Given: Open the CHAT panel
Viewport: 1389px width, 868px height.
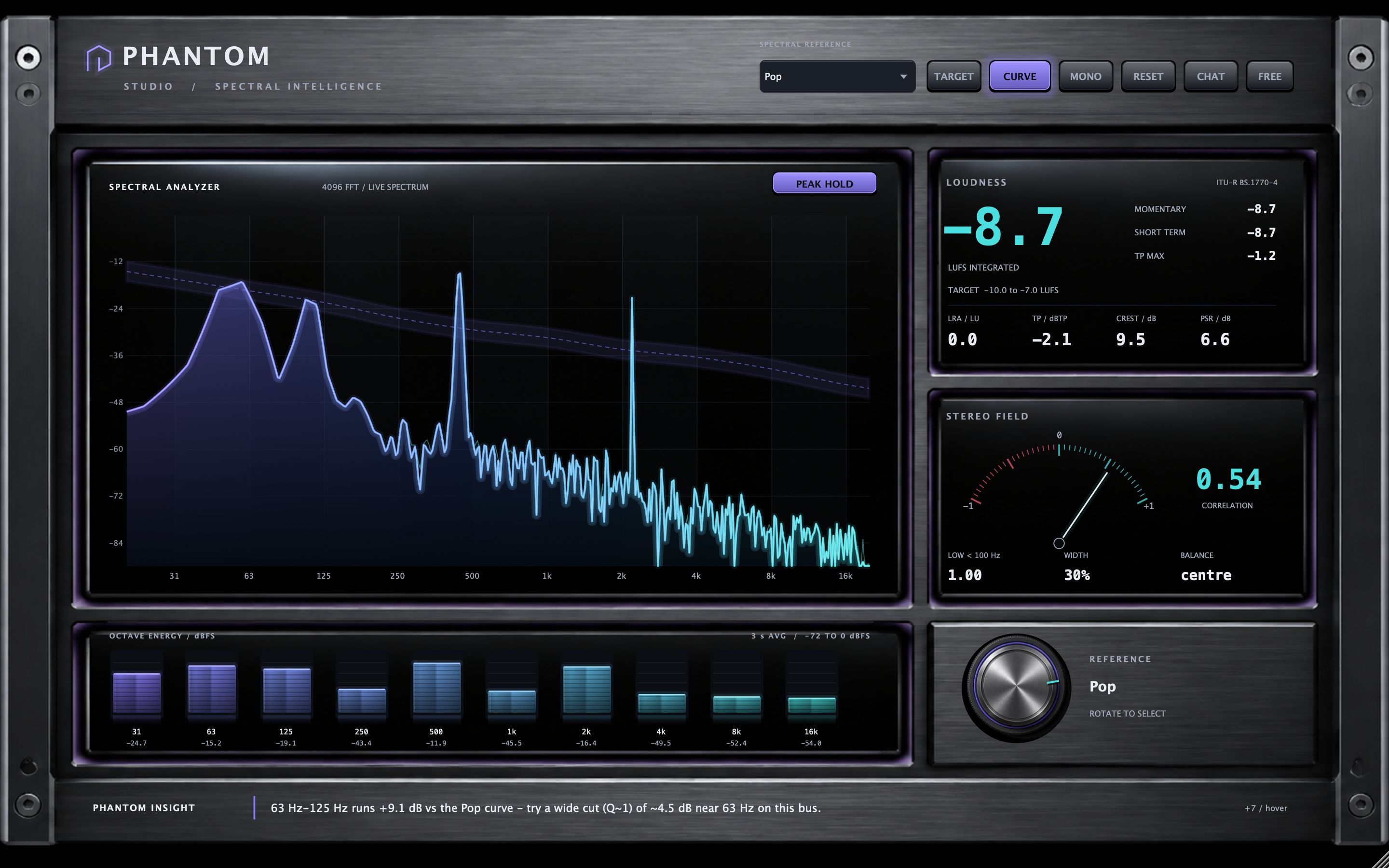Looking at the screenshot, I should [1211, 76].
